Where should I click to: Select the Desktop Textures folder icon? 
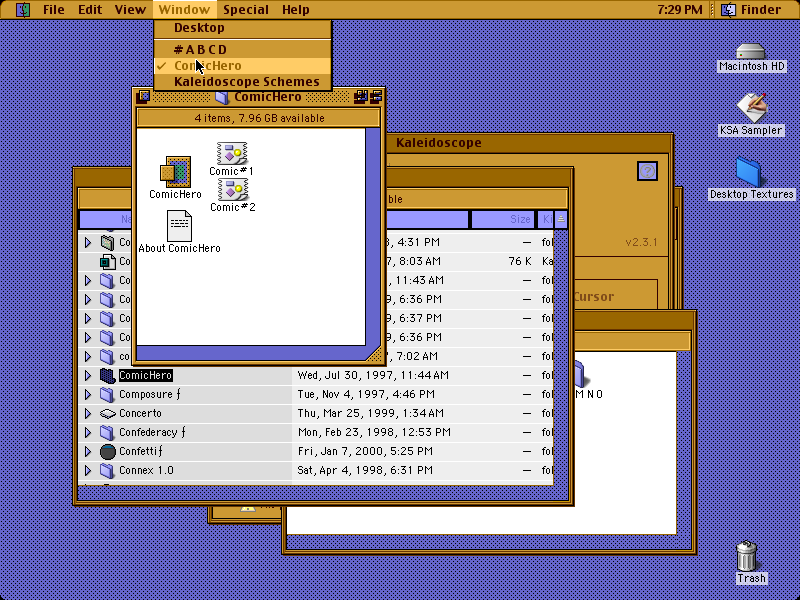click(x=748, y=172)
